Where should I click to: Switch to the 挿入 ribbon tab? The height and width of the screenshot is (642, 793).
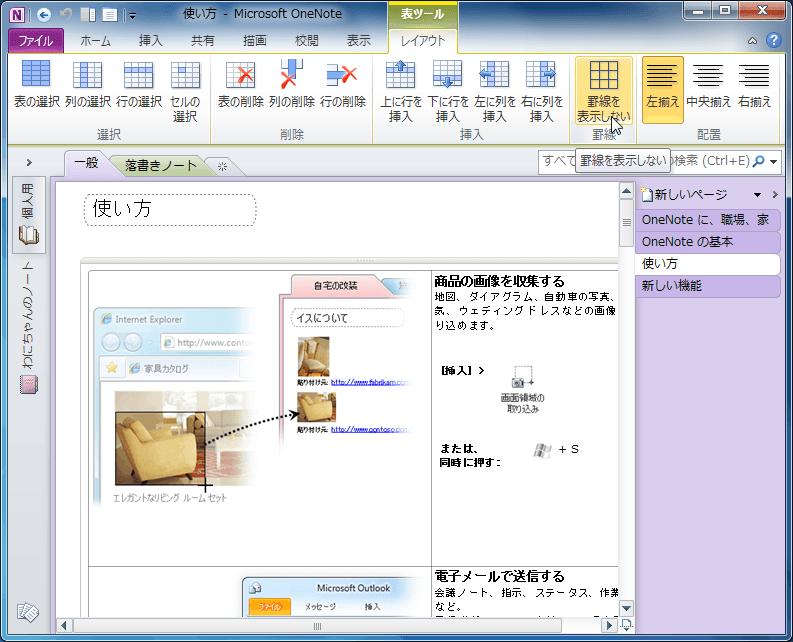tap(151, 41)
